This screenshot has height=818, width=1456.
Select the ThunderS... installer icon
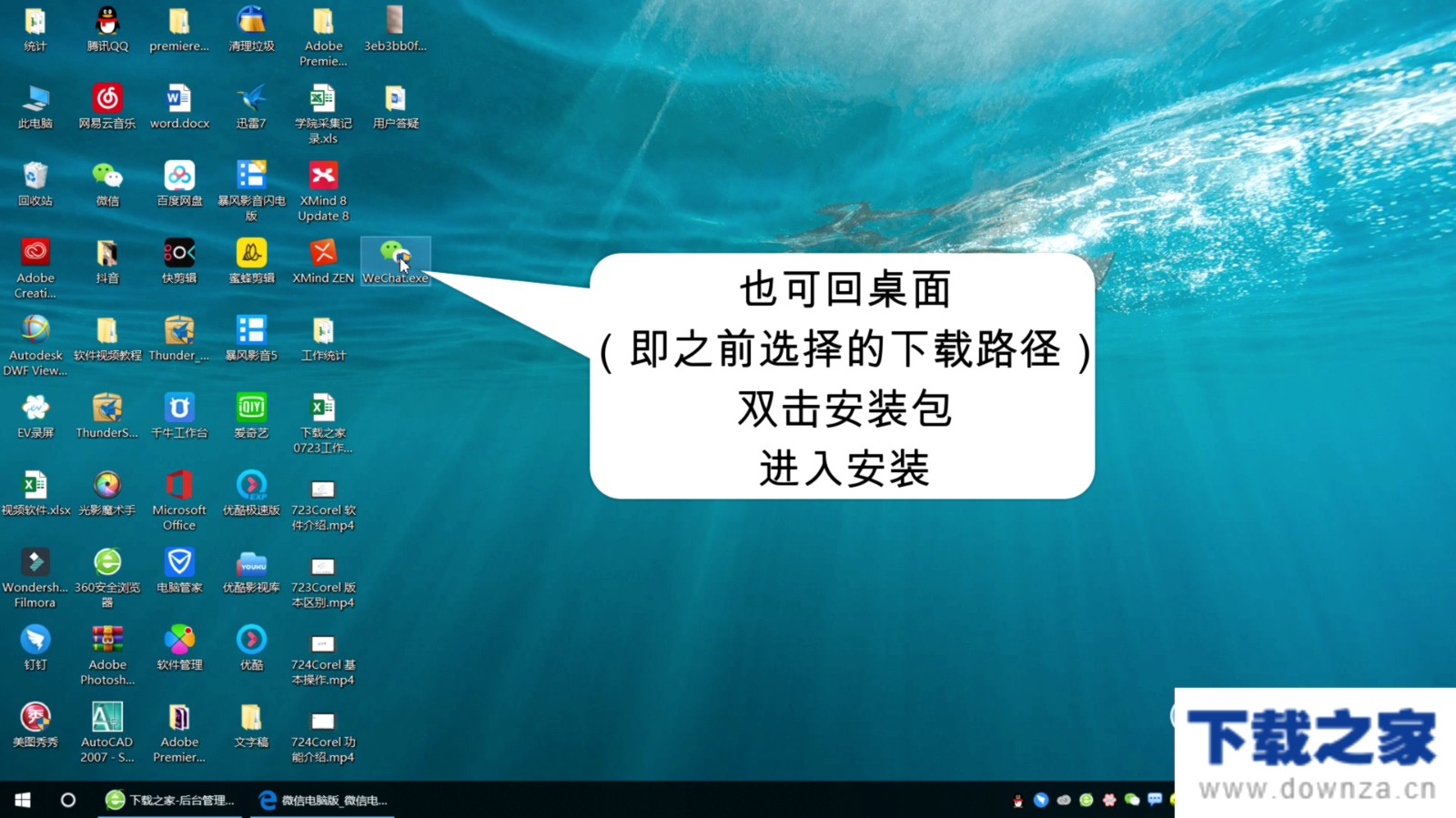(107, 415)
